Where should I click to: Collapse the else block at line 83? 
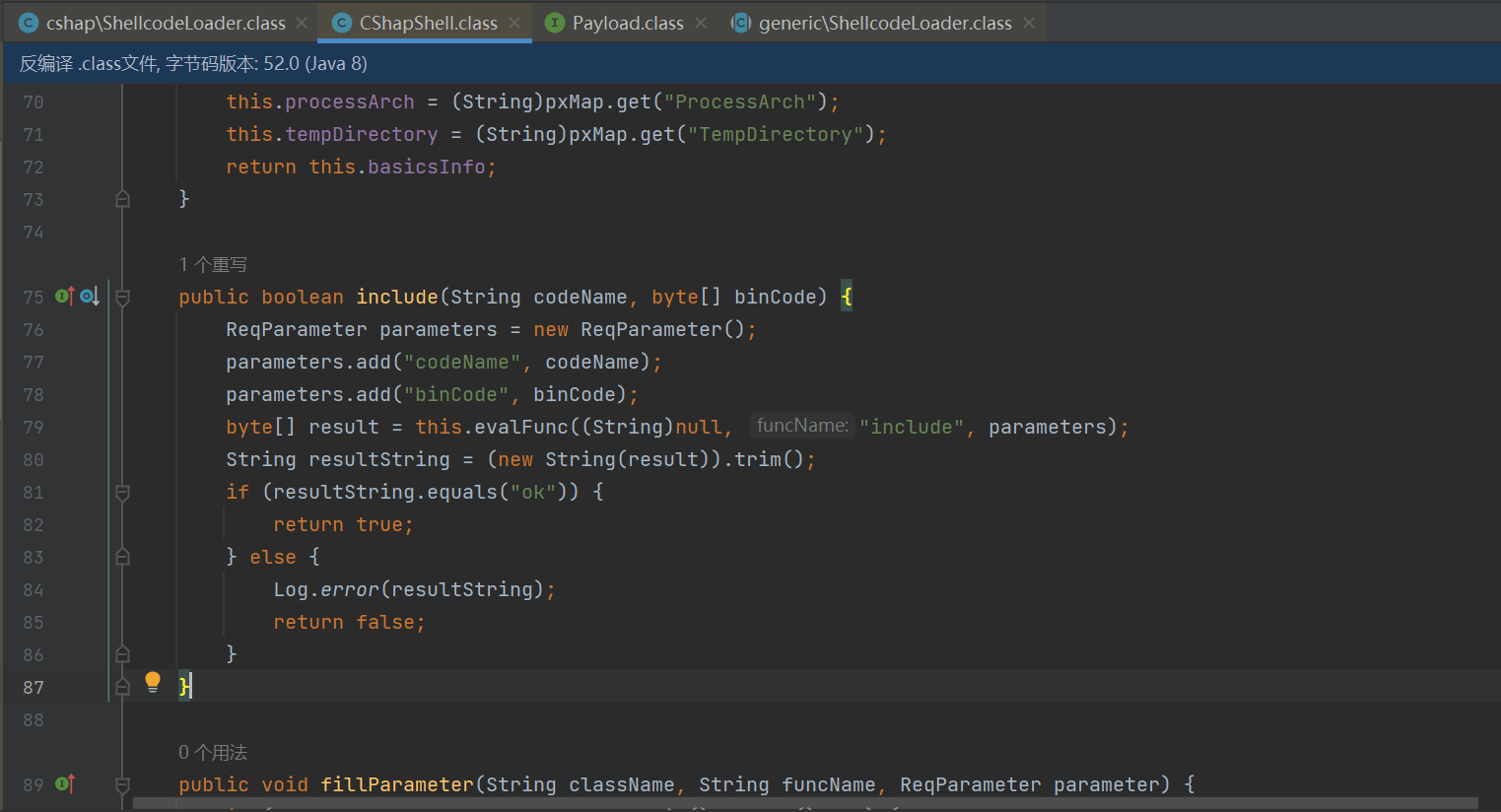123,557
